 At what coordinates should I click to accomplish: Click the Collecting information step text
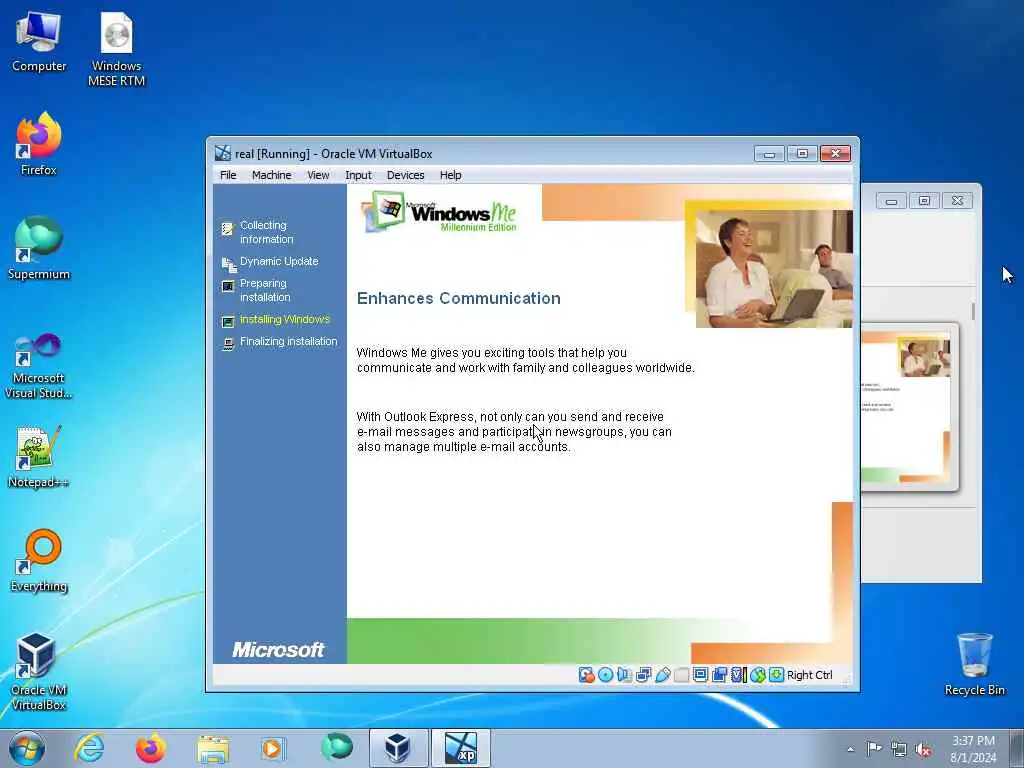[x=266, y=232]
